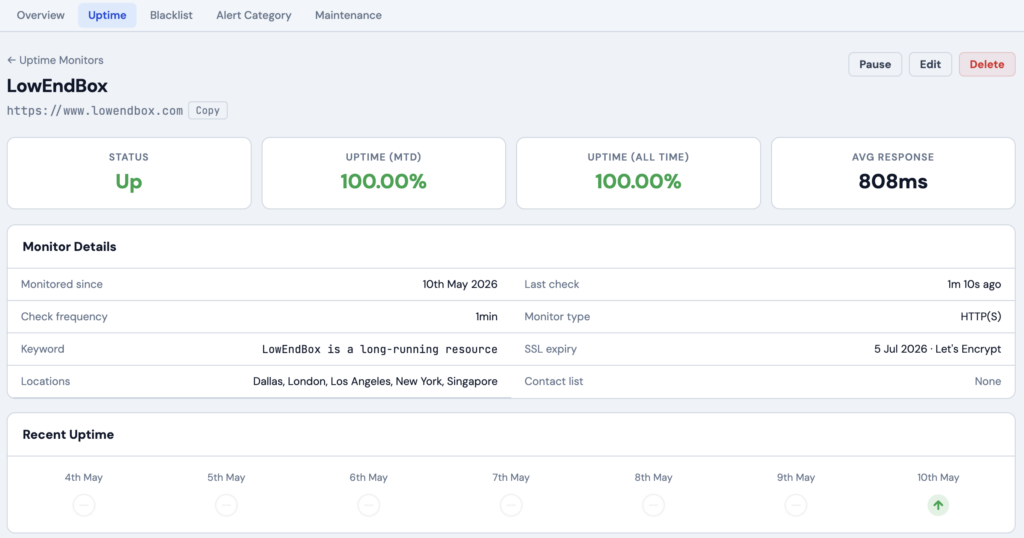Select the Uptime tab
1024x538 pixels.
(x=107, y=15)
